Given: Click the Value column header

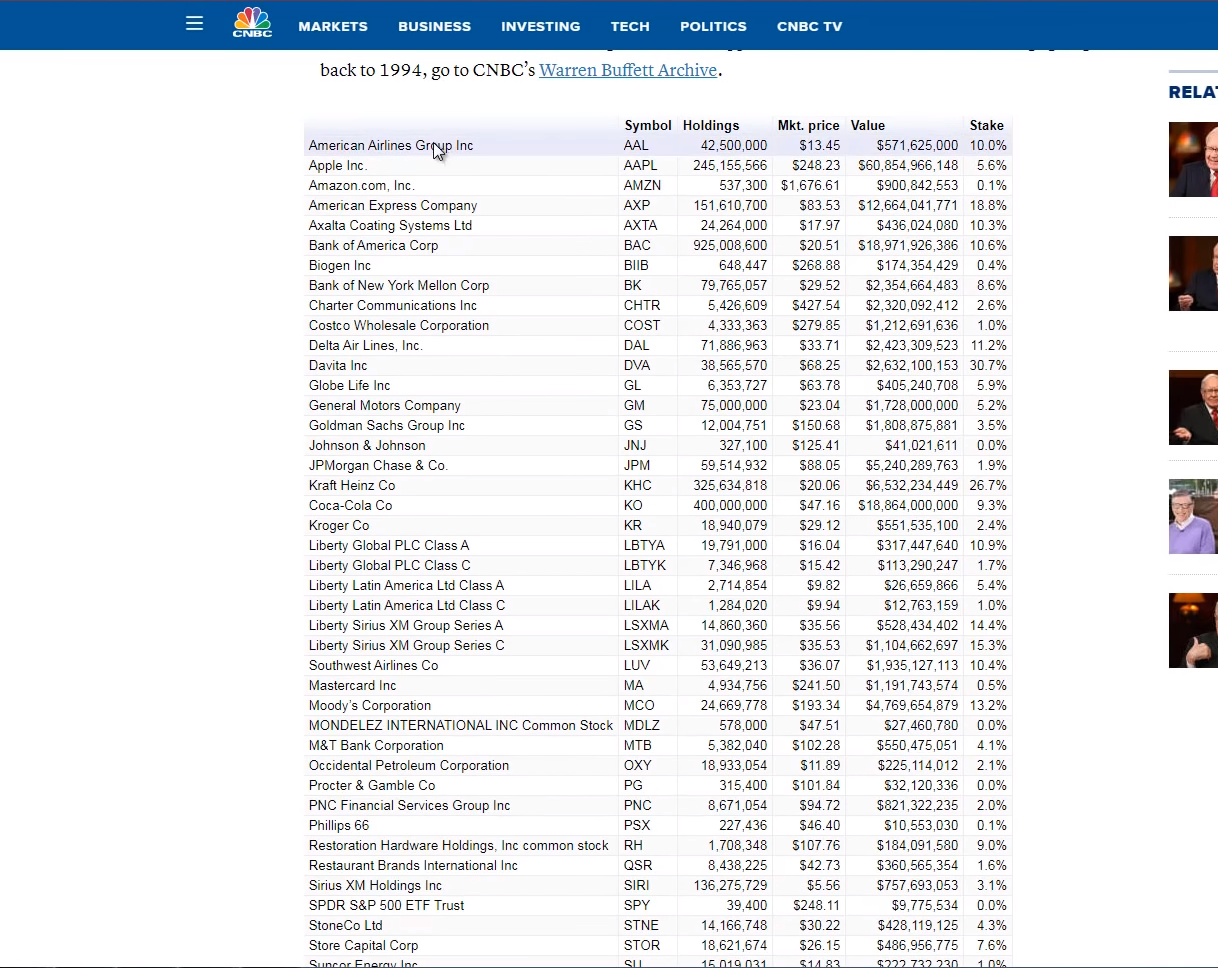Looking at the screenshot, I should (x=868, y=125).
